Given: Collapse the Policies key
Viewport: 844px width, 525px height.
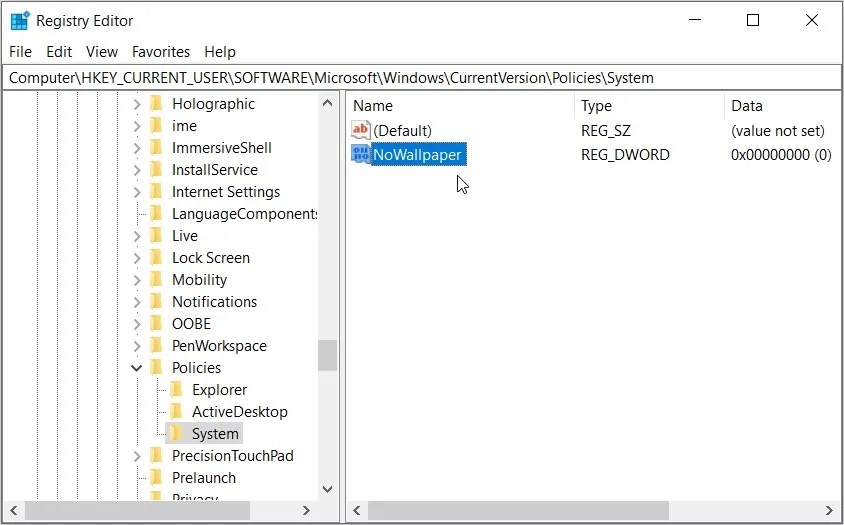Looking at the screenshot, I should coord(137,368).
